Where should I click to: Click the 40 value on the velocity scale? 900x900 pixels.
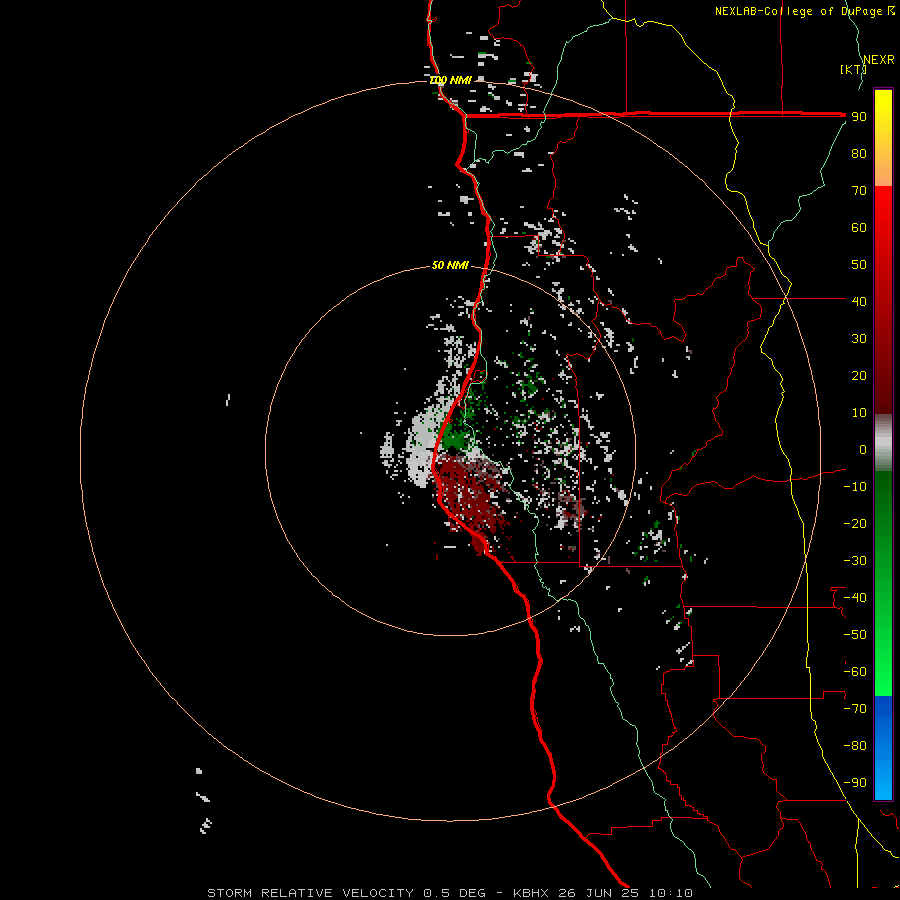[x=859, y=301]
